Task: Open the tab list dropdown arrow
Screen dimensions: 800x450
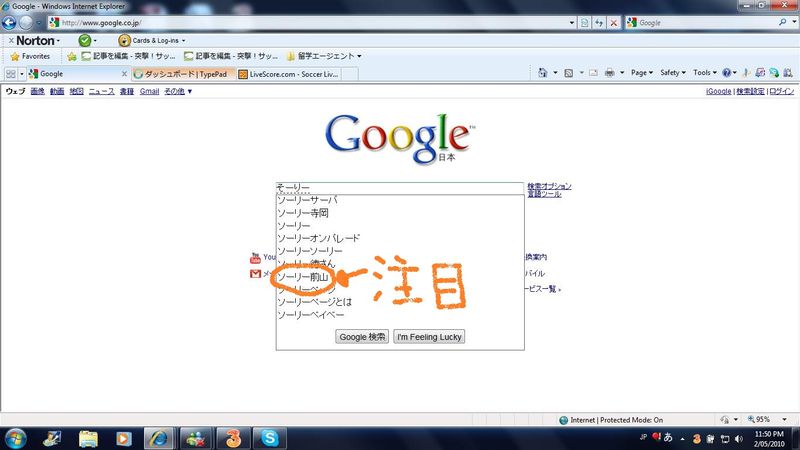Action: [x=21, y=74]
